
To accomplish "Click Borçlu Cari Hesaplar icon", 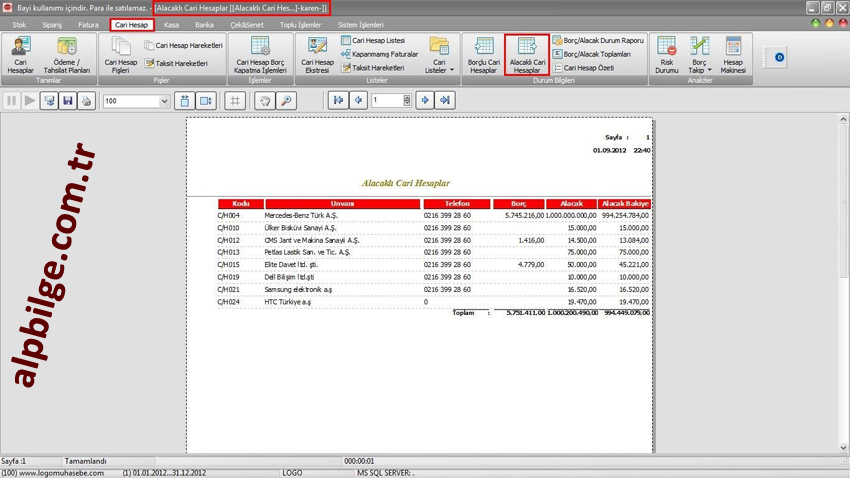I will [x=483, y=54].
